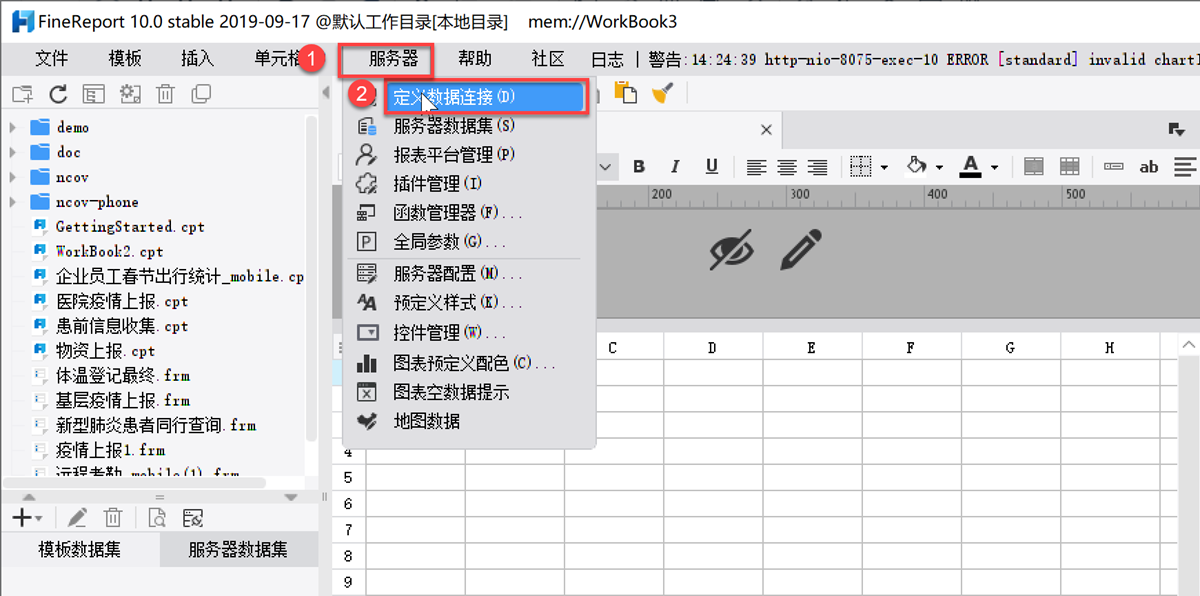
Task: Click the insert widget icon
Action: point(1113,167)
